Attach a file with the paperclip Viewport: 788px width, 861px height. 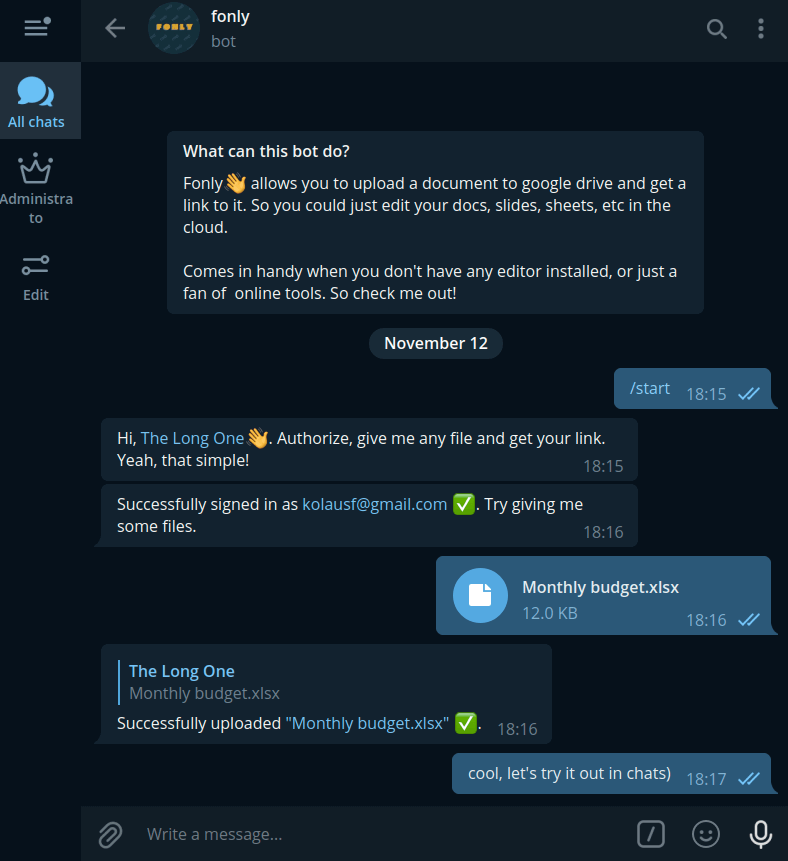pyautogui.click(x=110, y=835)
